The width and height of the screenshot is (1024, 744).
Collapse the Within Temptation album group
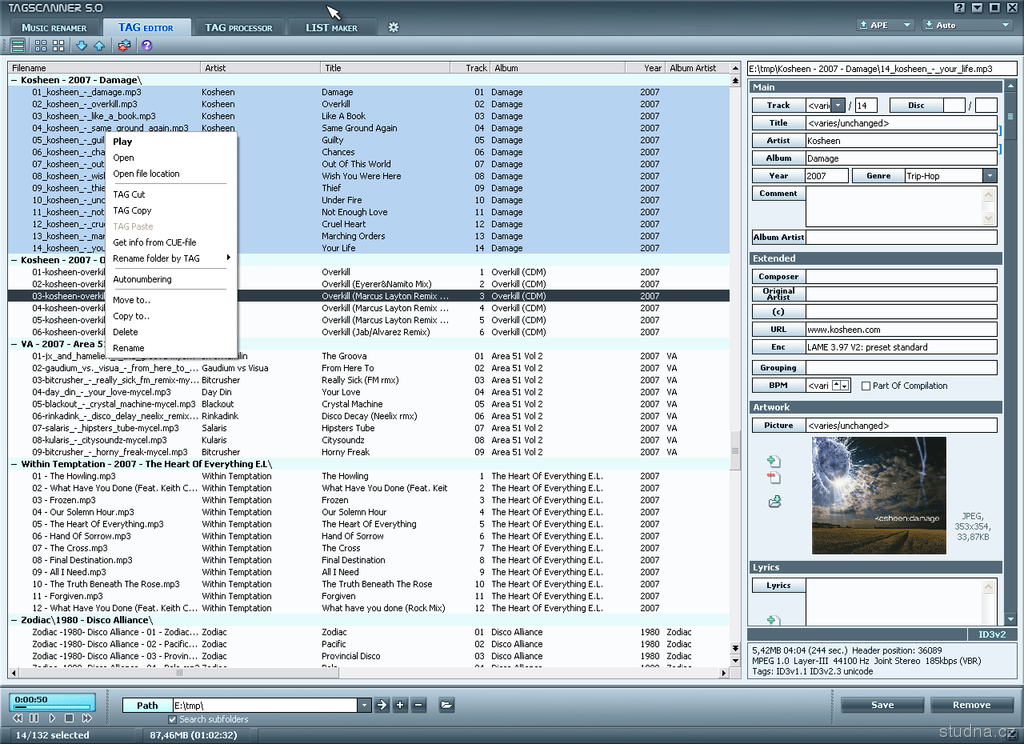[x=15, y=464]
